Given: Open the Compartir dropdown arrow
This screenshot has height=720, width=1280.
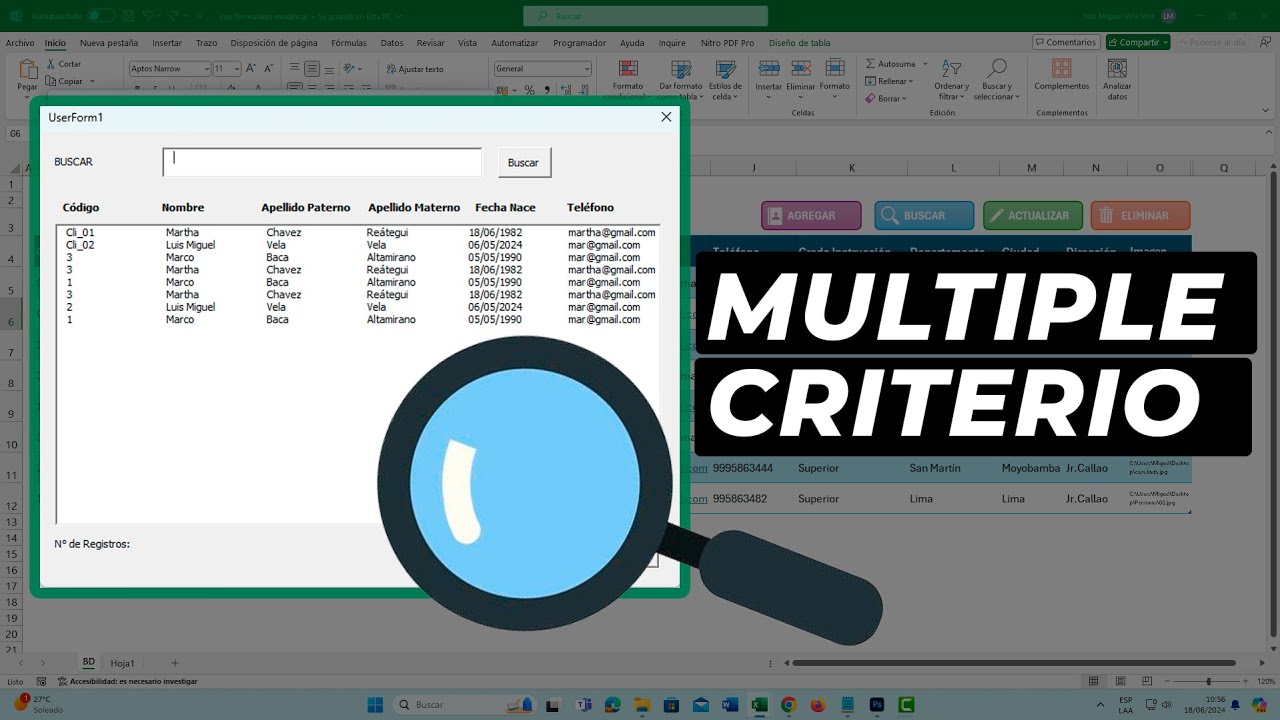Looking at the screenshot, I should click(x=1166, y=43).
